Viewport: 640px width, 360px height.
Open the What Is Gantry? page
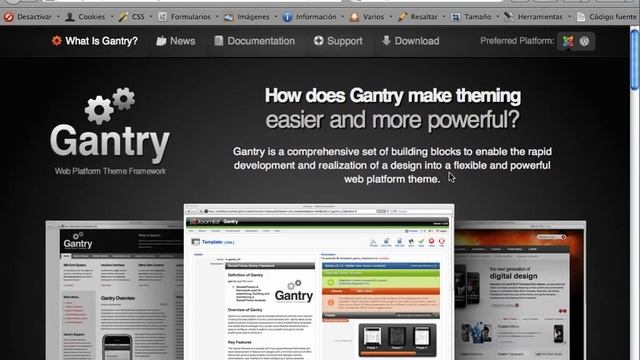pyautogui.click(x=102, y=41)
